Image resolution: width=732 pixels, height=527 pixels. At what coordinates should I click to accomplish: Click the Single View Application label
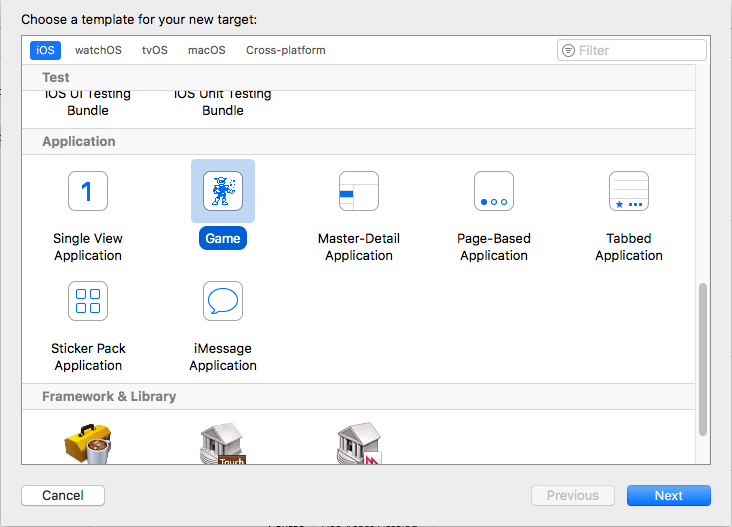coord(88,247)
